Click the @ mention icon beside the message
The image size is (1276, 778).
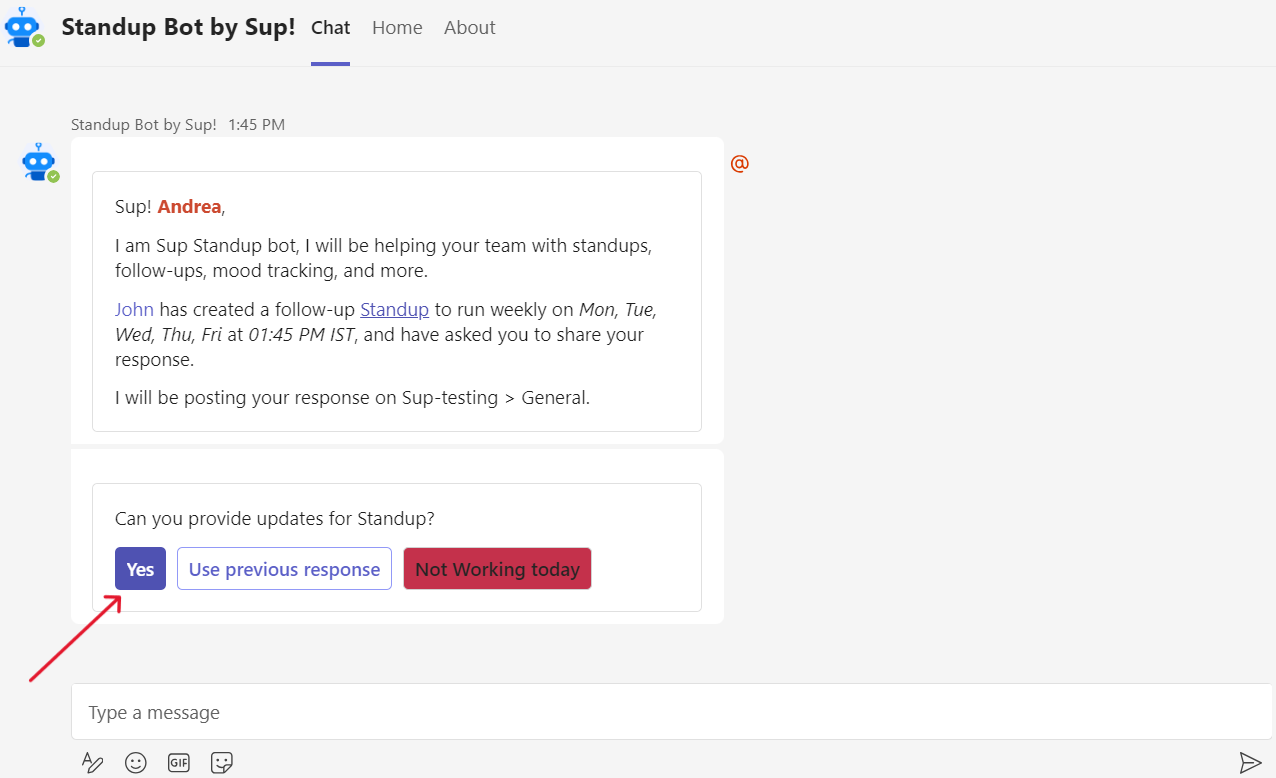(739, 163)
